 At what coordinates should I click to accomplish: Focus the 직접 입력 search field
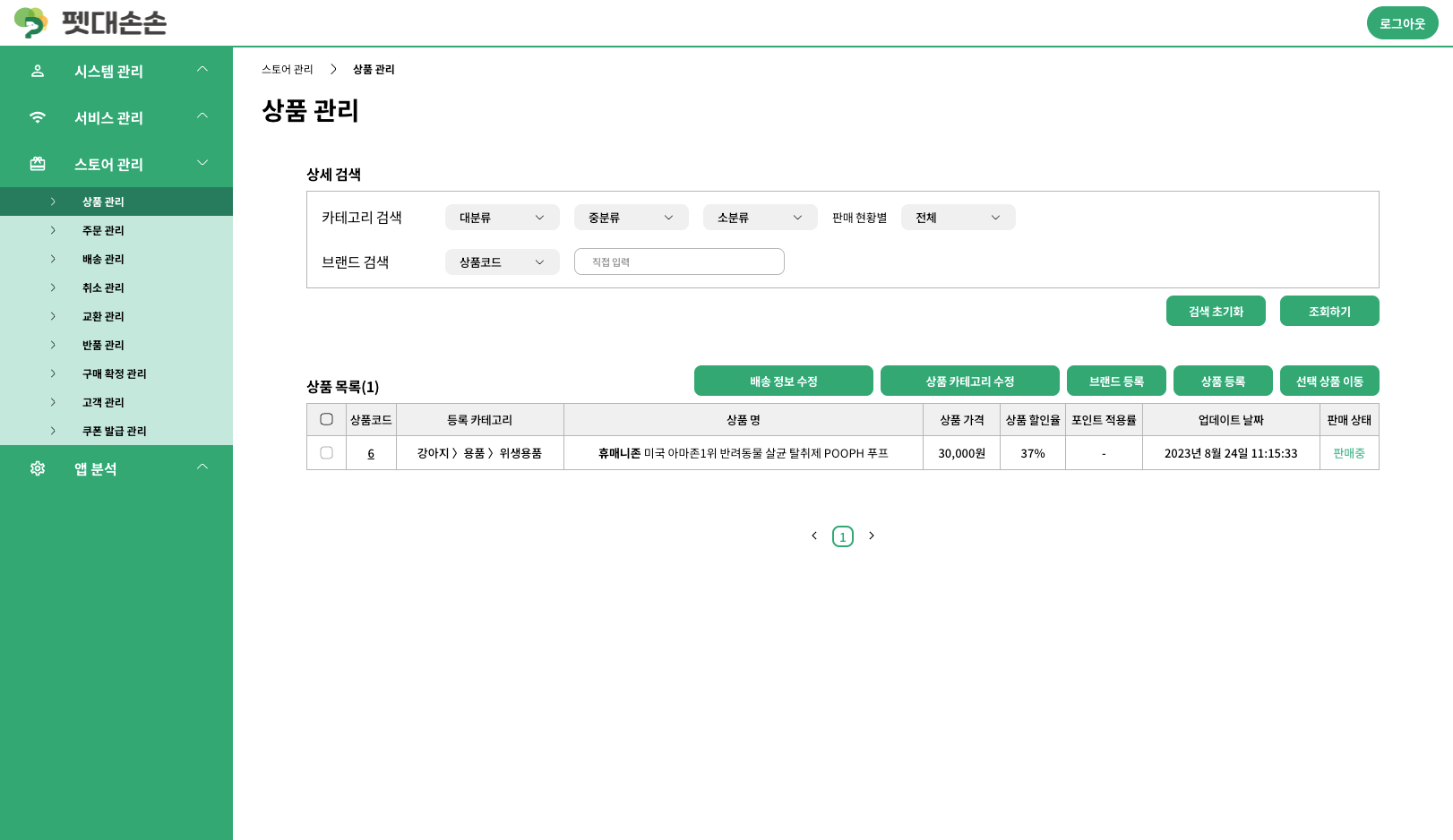(x=679, y=261)
